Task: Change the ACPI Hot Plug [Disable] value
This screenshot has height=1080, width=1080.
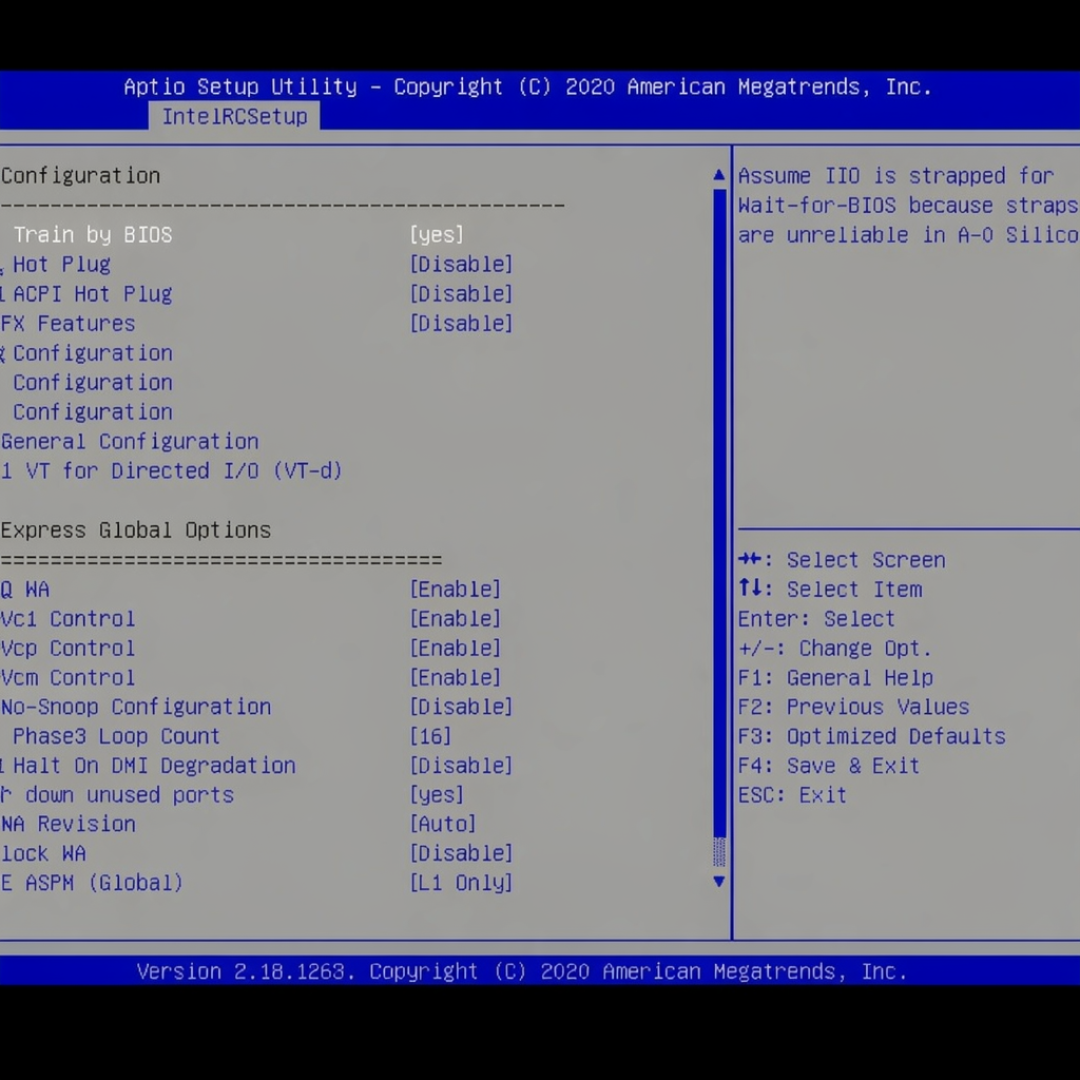Action: [x=461, y=294]
